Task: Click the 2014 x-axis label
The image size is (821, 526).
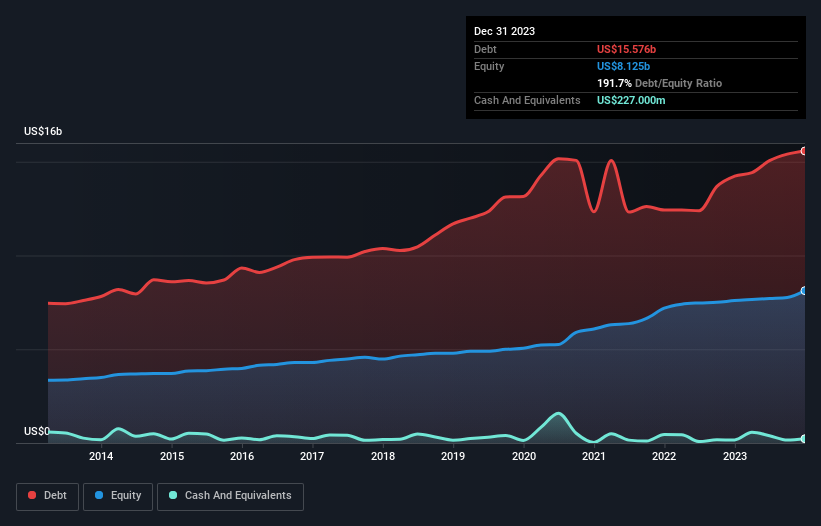Action: pyautogui.click(x=101, y=456)
